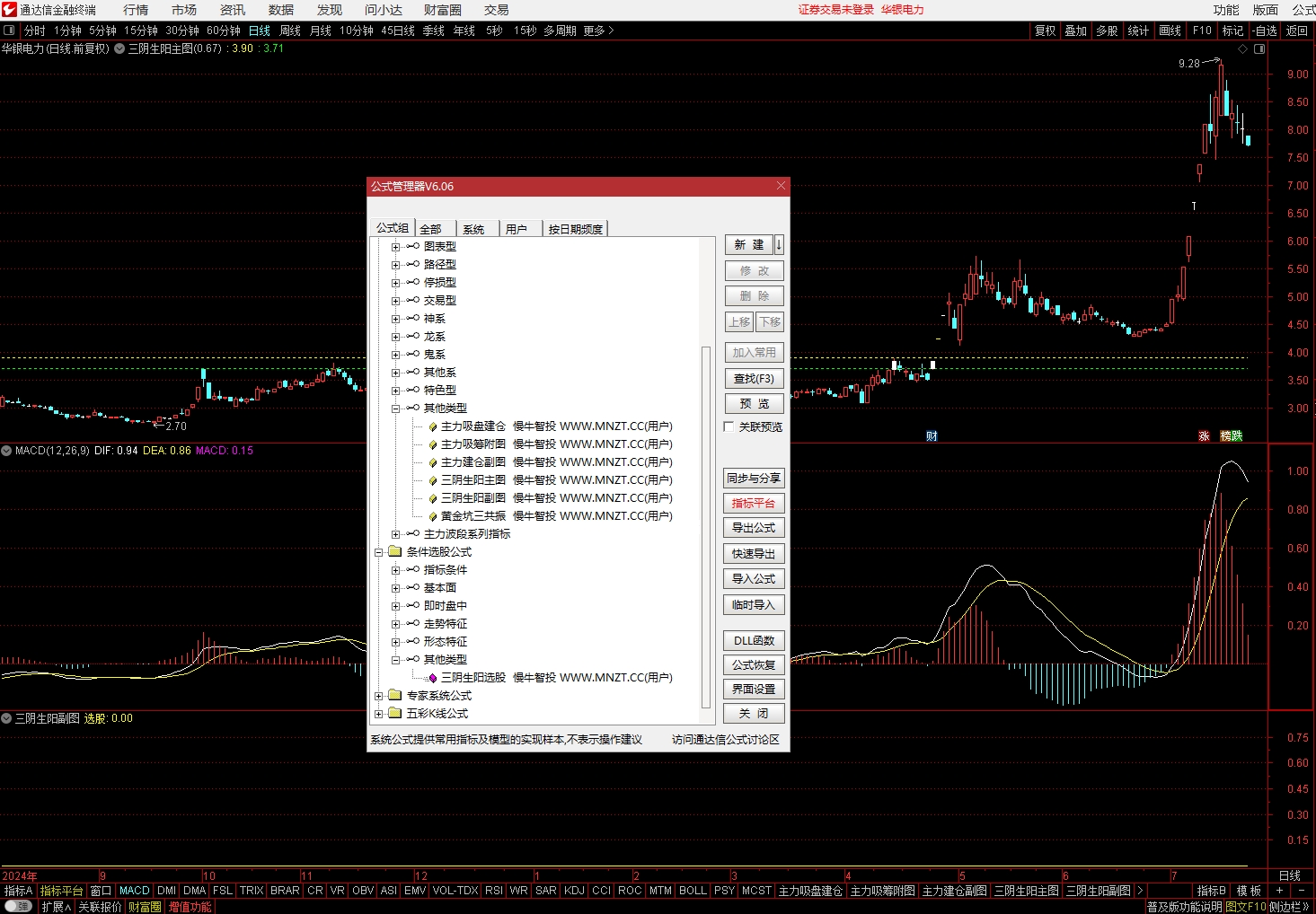The height and width of the screenshot is (914, 1316).
Task: Select the KDJ indicator tab
Action: pos(574,891)
